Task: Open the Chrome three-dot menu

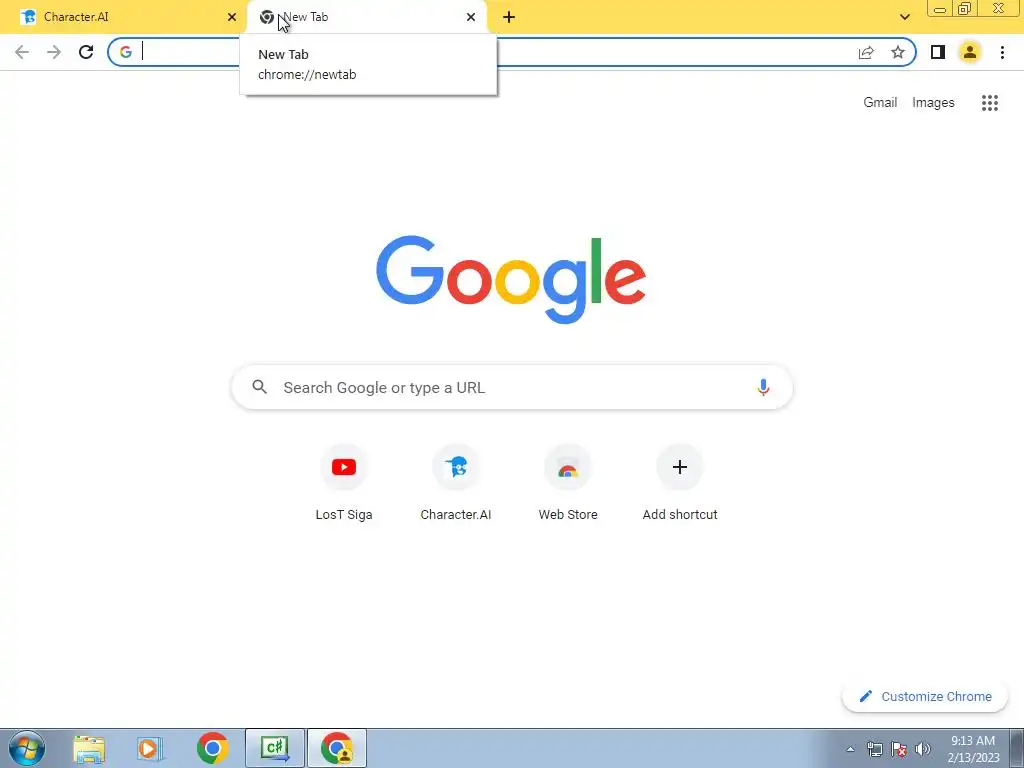Action: pos(1002,52)
